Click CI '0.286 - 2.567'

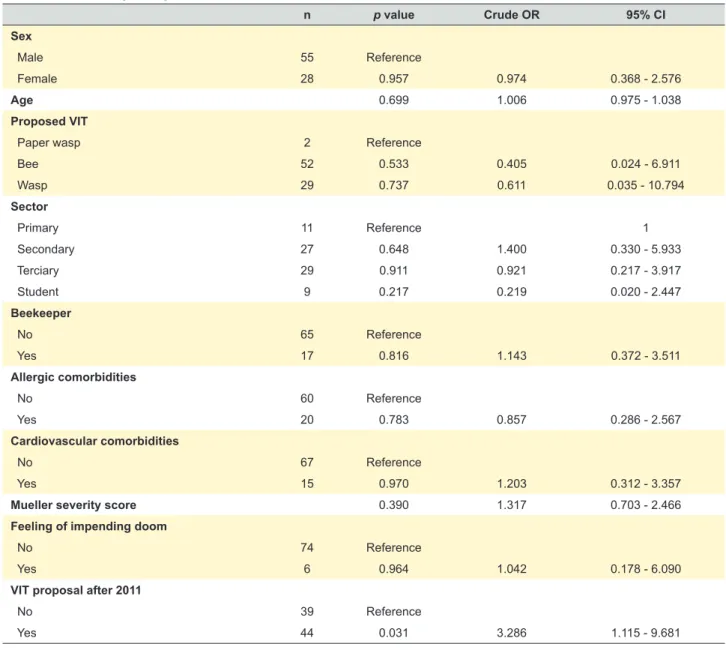[x=645, y=419]
